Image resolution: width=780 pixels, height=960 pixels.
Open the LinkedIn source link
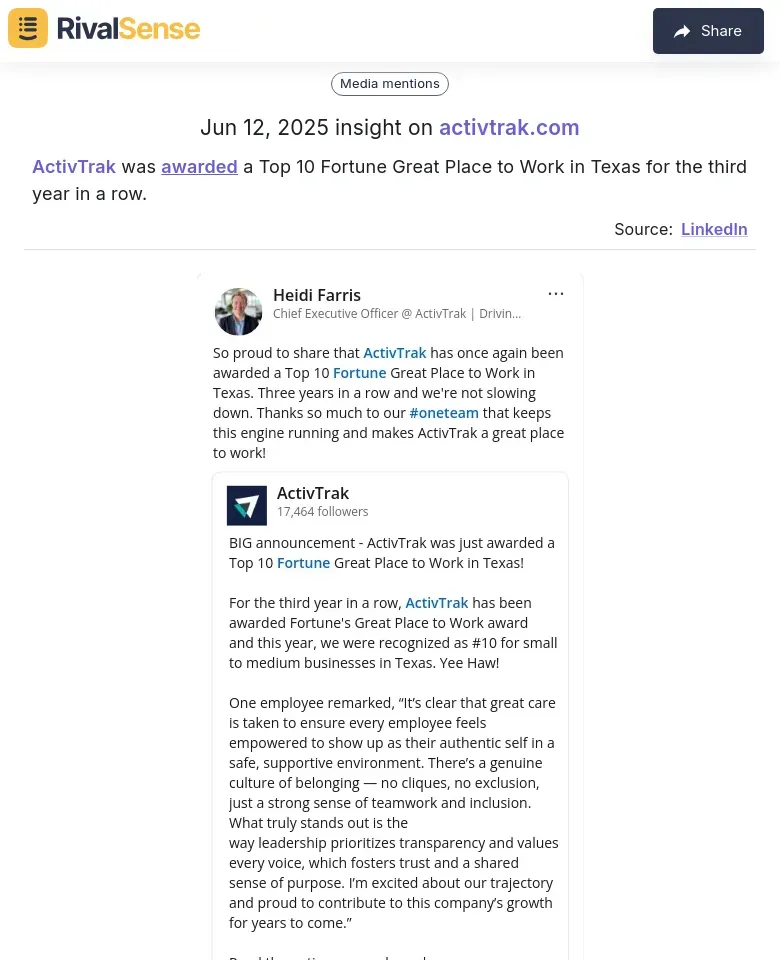pos(714,229)
